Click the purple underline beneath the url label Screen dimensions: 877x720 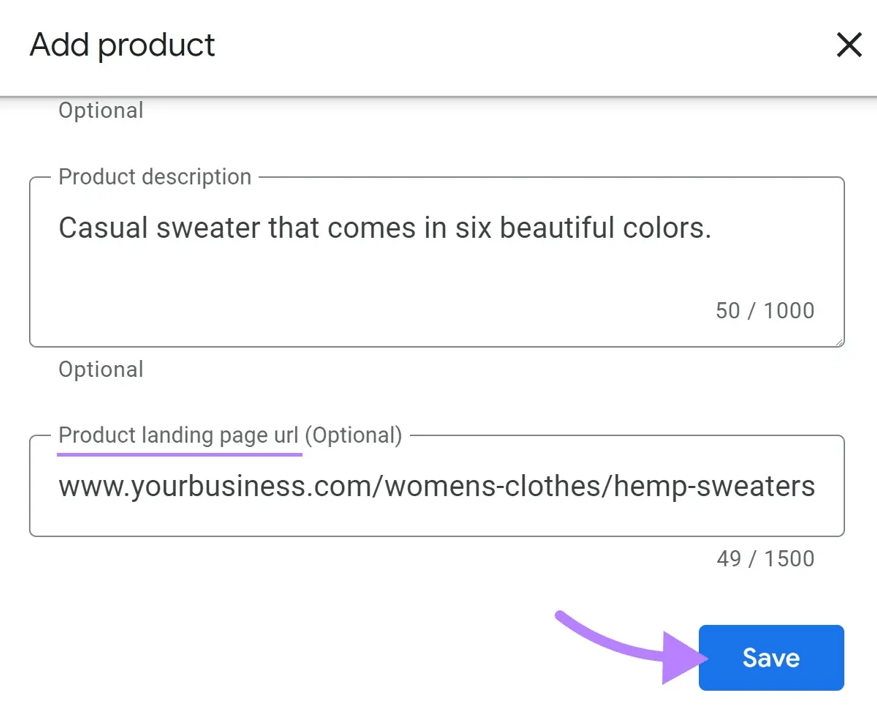(x=180, y=454)
